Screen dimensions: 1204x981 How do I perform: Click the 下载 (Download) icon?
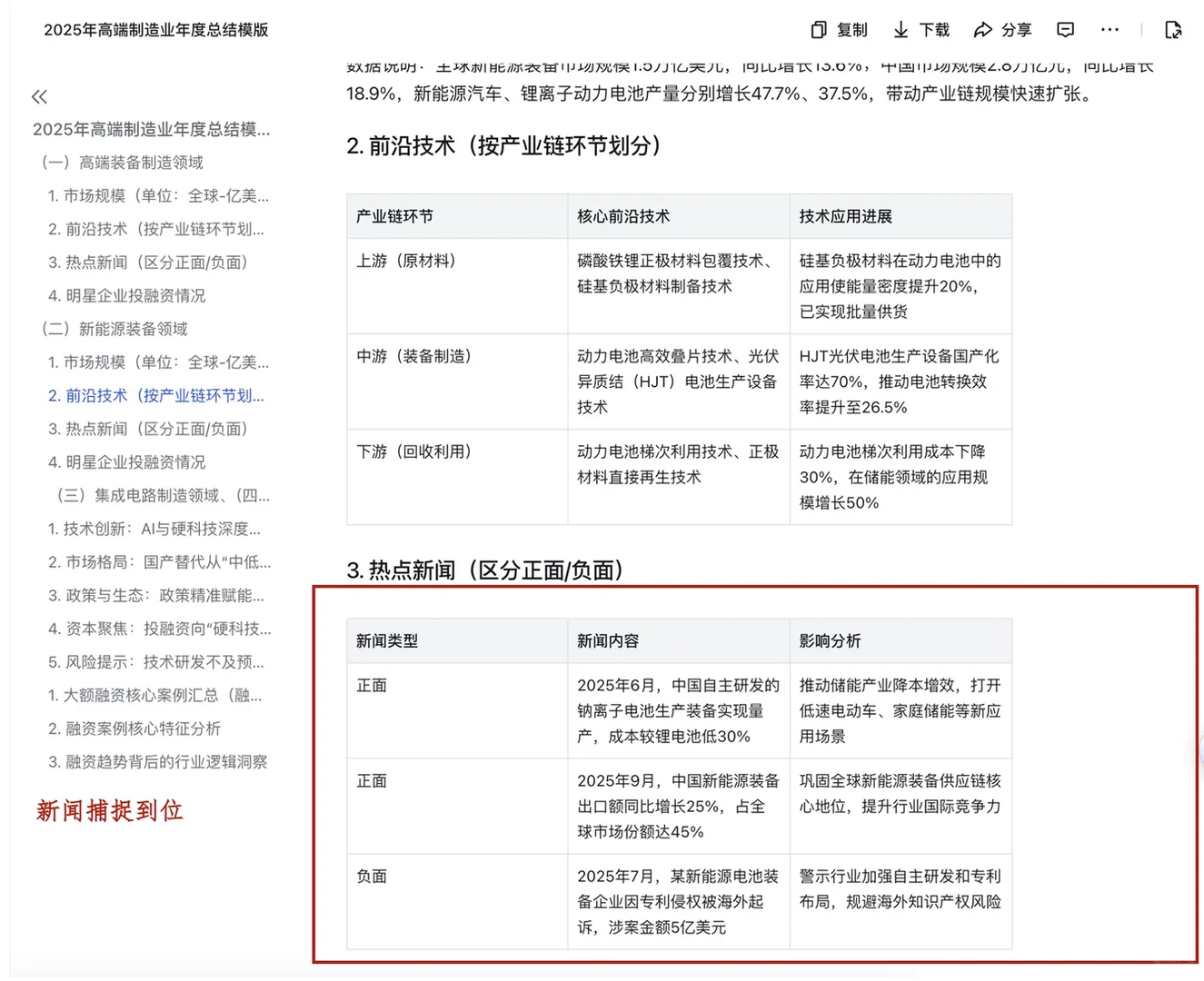click(920, 30)
